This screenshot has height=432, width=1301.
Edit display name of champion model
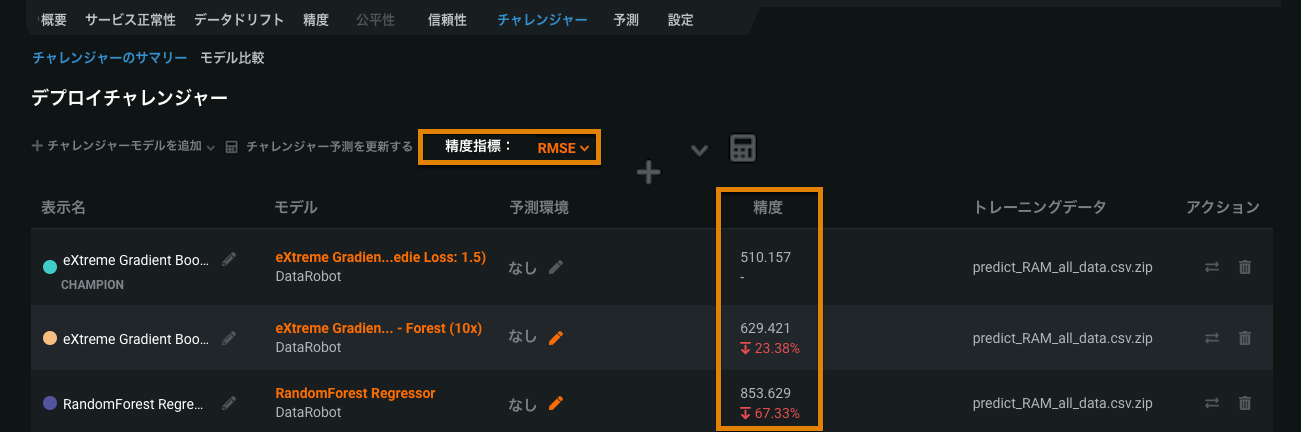tap(229, 259)
